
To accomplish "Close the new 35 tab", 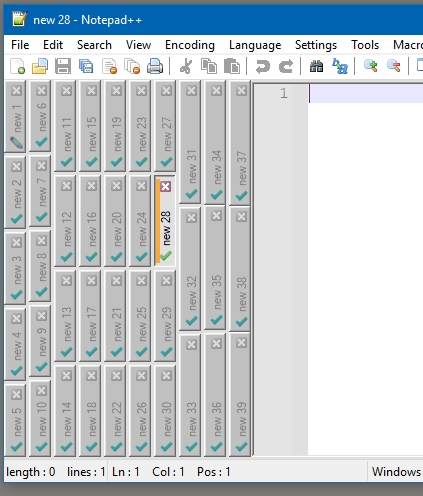I will point(216,216).
